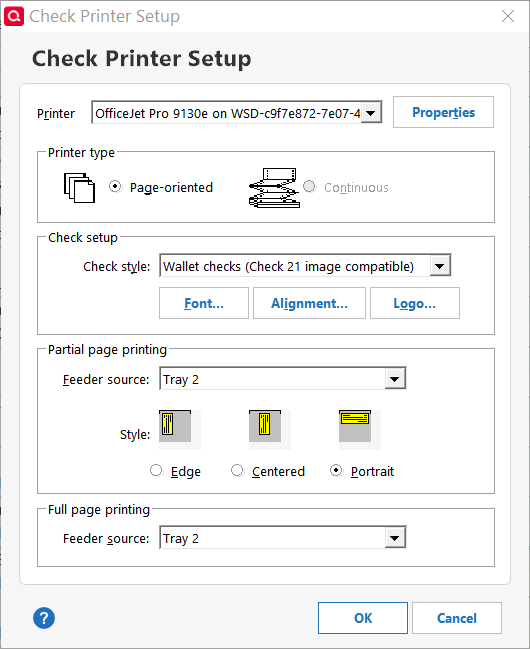
Task: Choose the Centered radio button
Action: point(237,471)
